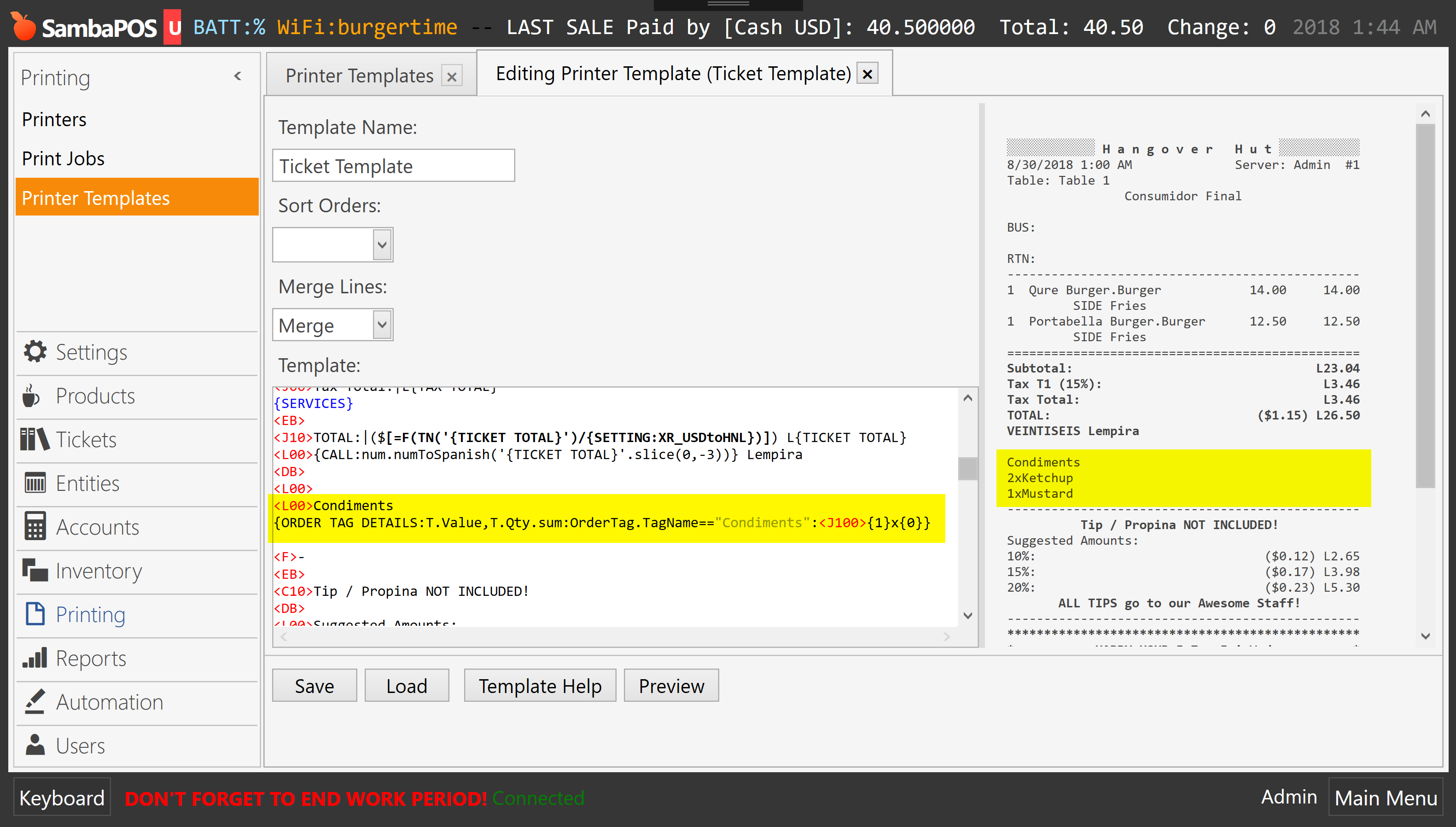Open Accounts via the calculator icon

[35, 526]
